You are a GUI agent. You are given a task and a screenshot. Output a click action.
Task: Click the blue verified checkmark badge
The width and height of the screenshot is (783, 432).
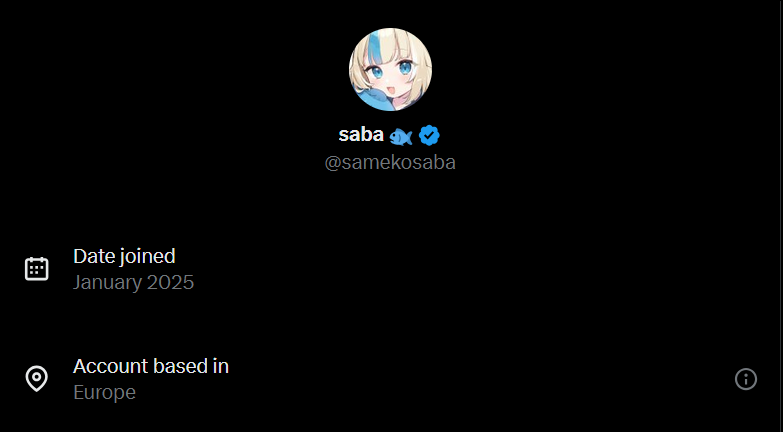(x=429, y=135)
